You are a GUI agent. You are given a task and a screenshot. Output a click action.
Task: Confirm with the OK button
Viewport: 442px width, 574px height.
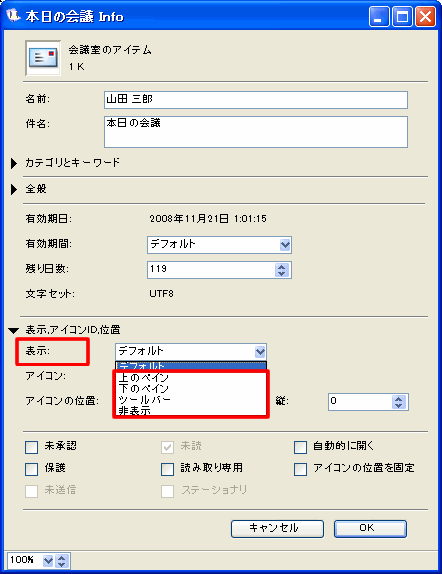click(370, 528)
